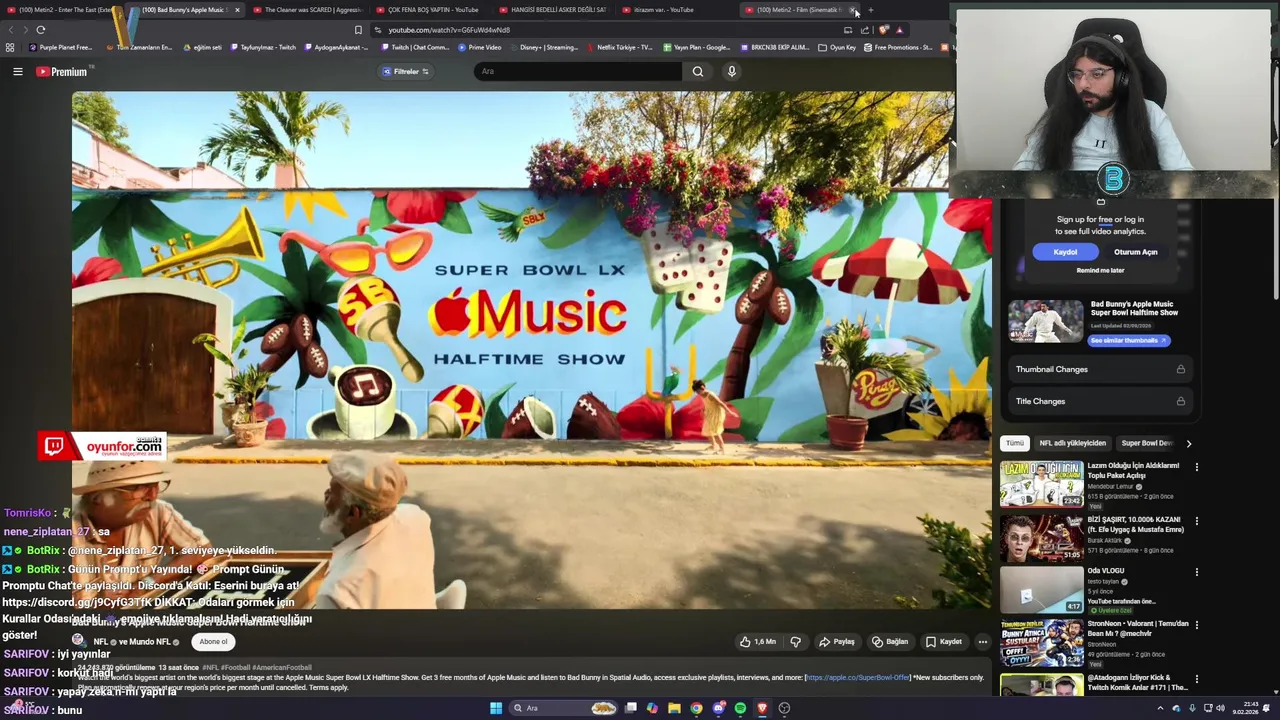This screenshot has width=1280, height=720.
Task: Show next chips with right chevron
Action: [x=1188, y=443]
